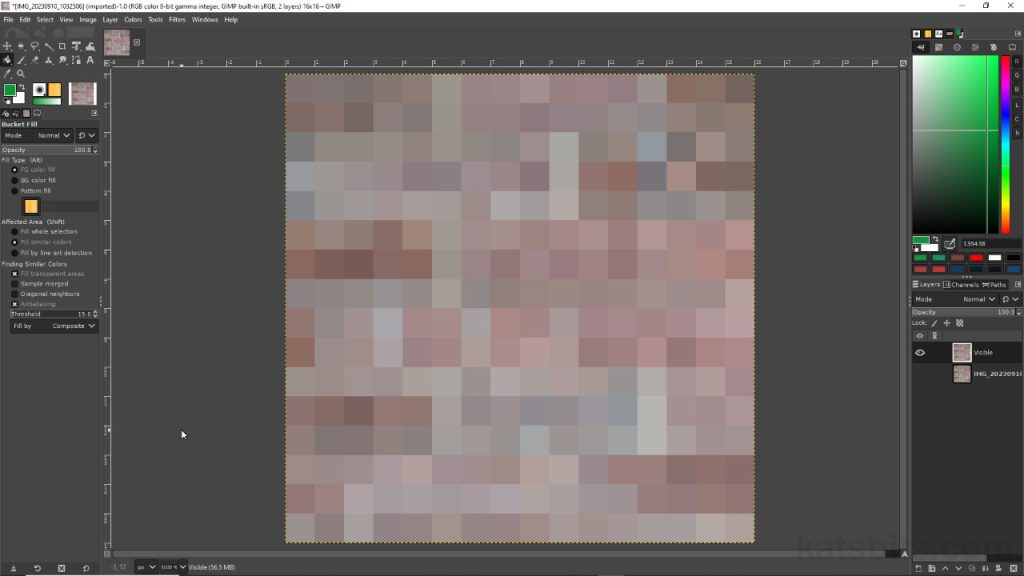Swap foreground and background colors

pyautogui.click(x=24, y=86)
